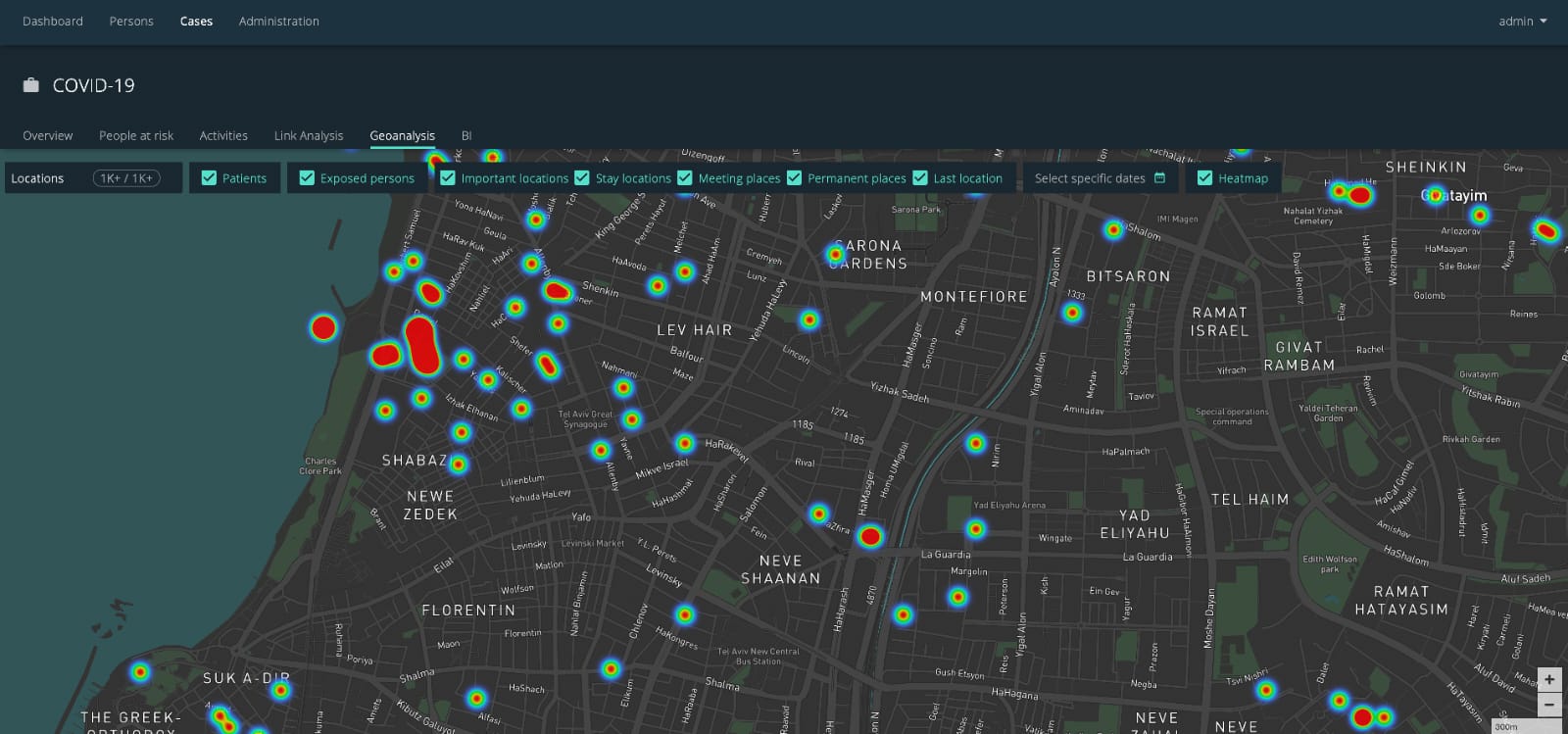This screenshot has width=1568, height=734.
Task: Click the red hotspot at HaMasger and La Guardia
Action: point(870,536)
